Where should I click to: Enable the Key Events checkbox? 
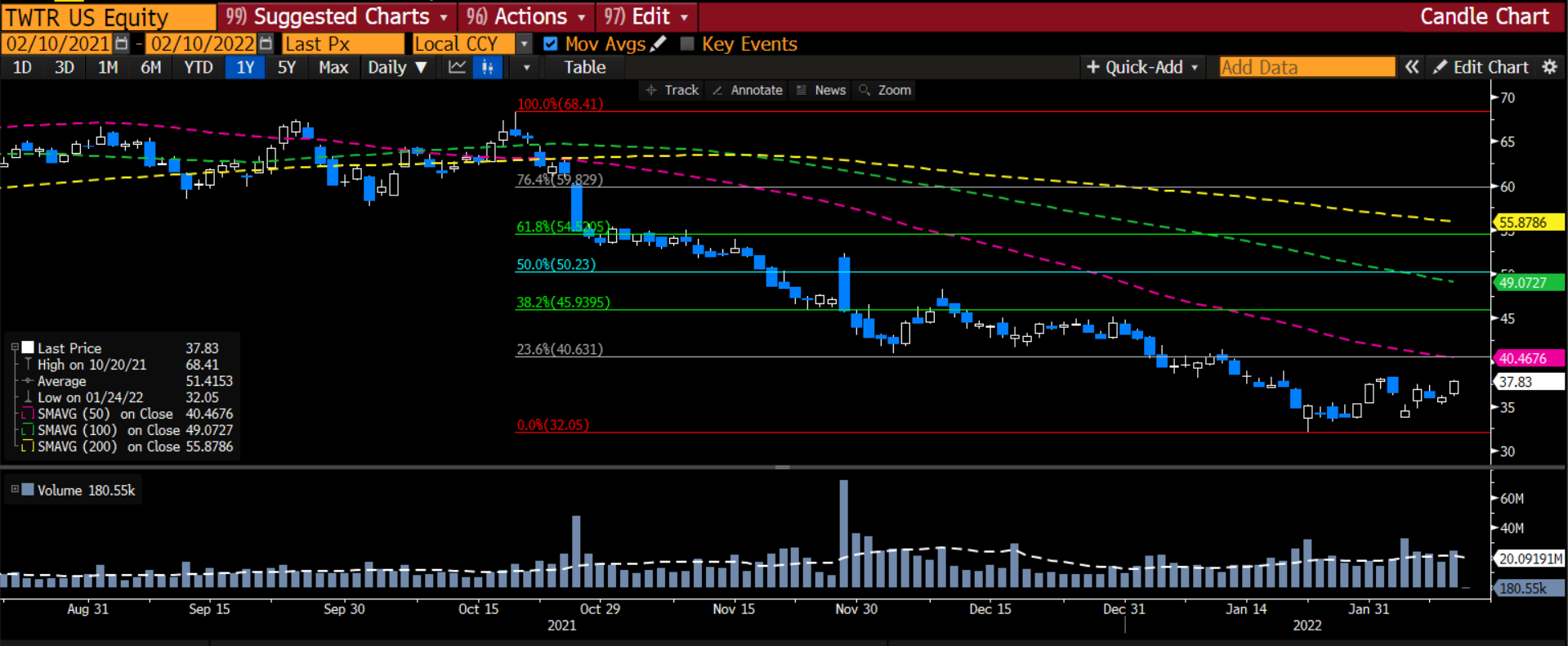tap(687, 43)
